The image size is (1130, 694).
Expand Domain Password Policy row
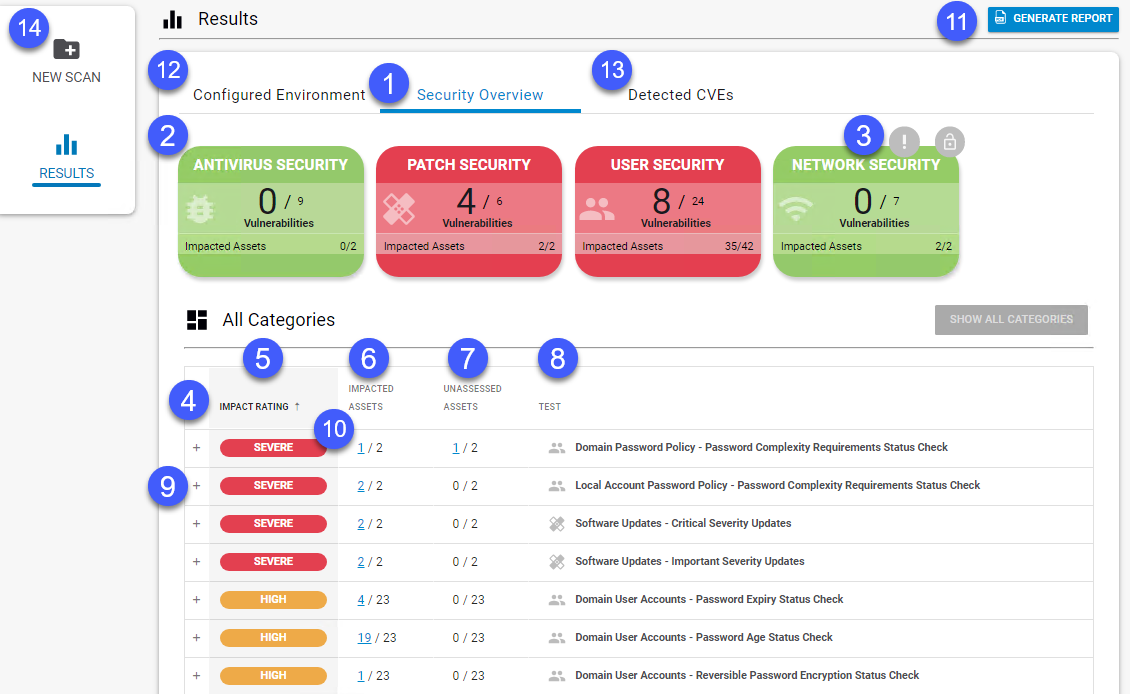coord(196,448)
